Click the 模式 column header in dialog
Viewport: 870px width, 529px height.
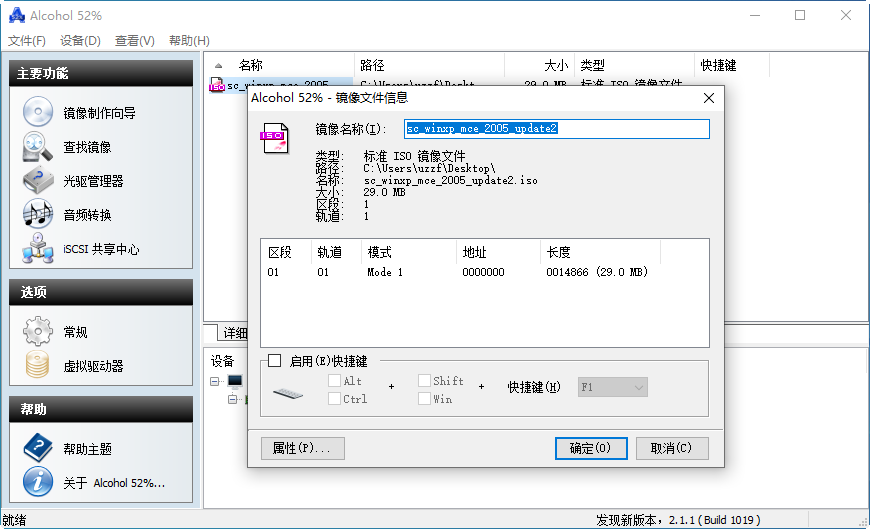click(409, 253)
